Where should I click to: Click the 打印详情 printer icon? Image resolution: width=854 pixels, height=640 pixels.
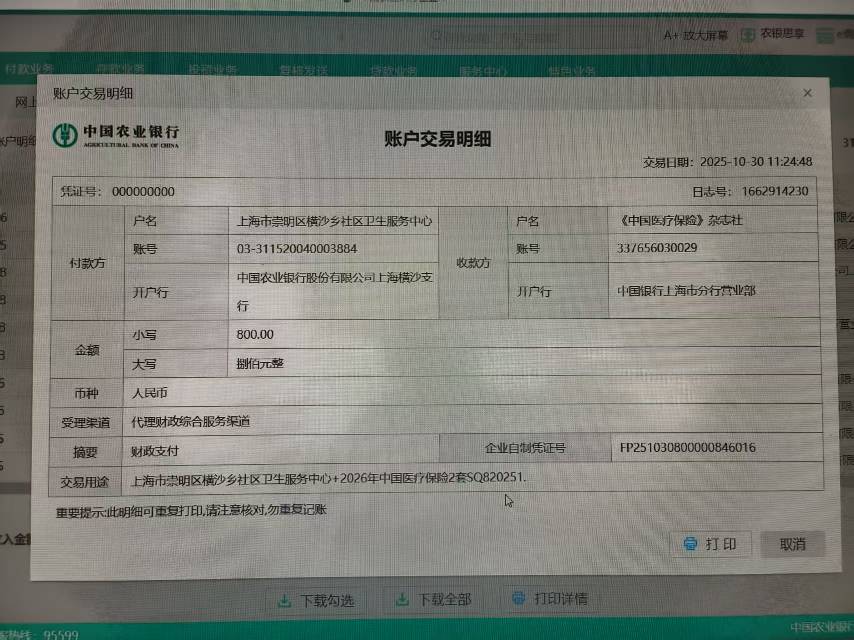(518, 599)
